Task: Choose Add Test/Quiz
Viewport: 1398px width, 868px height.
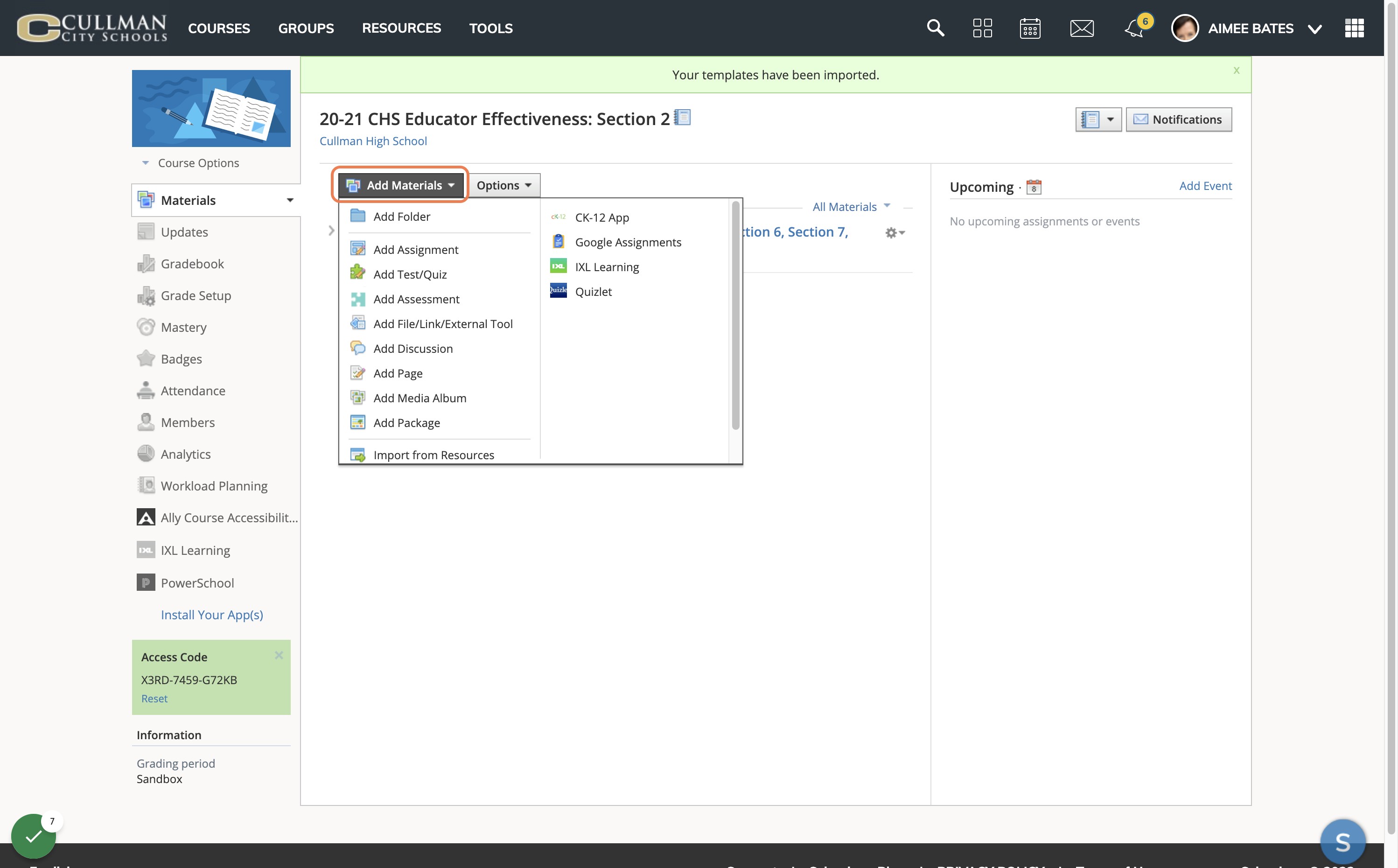Action: (410, 274)
